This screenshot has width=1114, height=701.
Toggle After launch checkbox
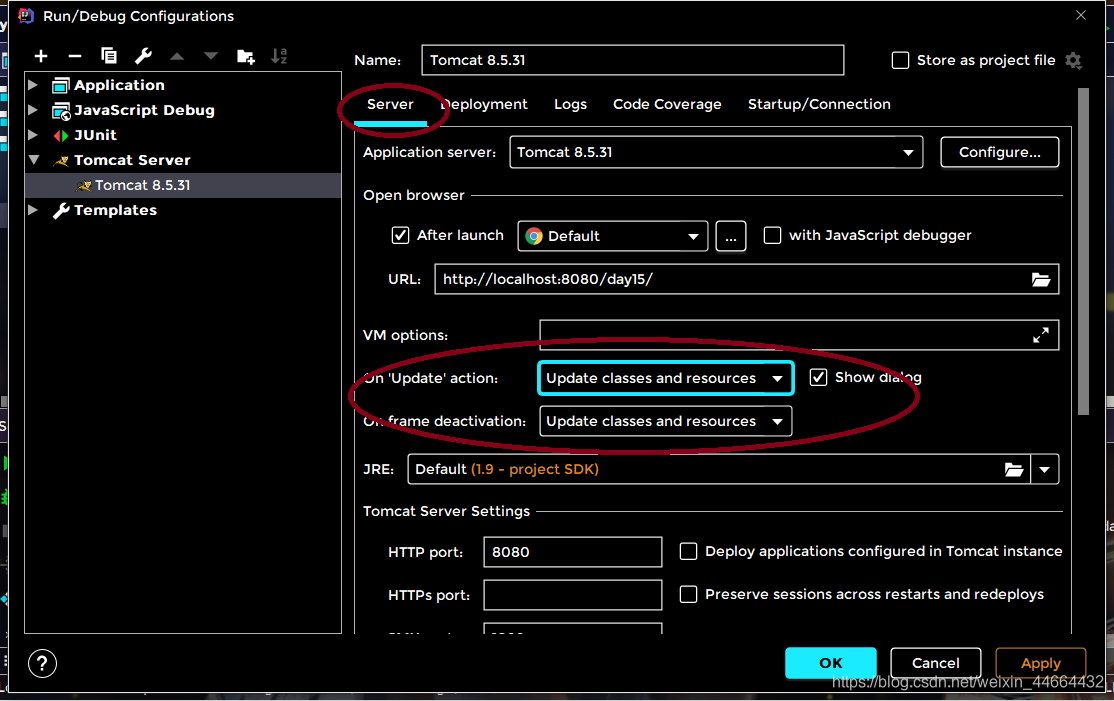pos(401,235)
